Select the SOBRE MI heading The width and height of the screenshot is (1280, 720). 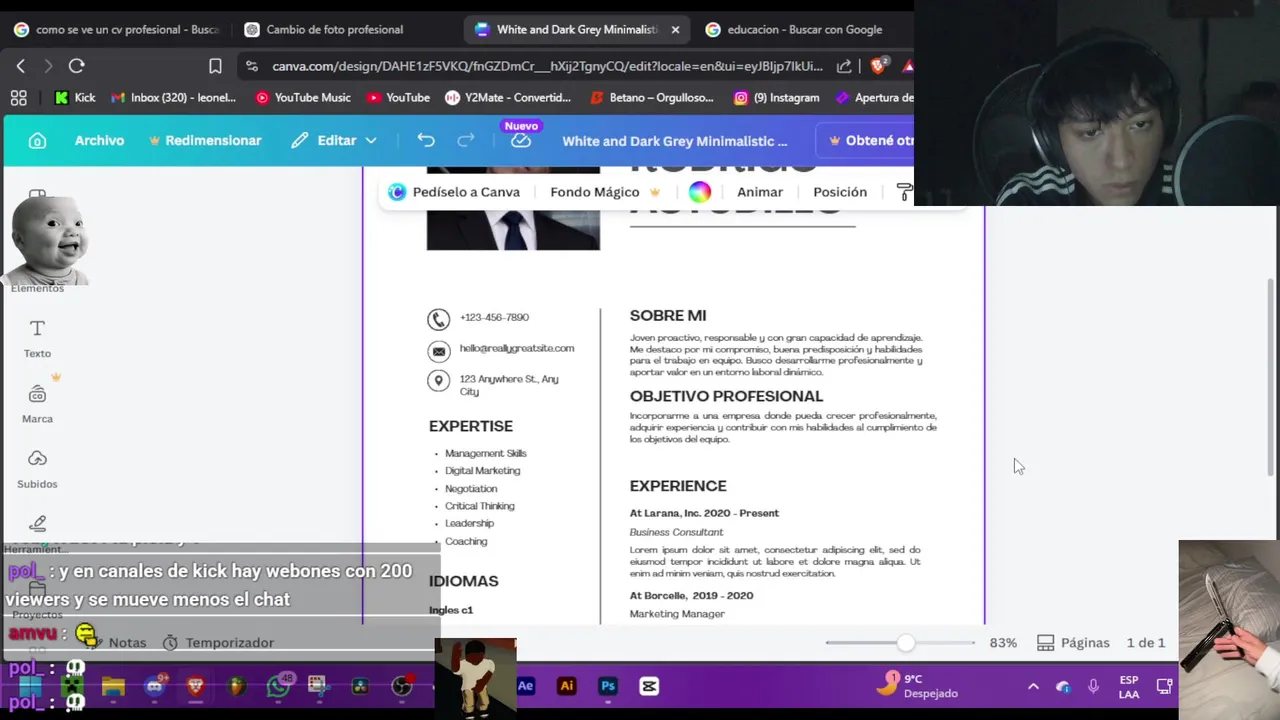coord(668,316)
